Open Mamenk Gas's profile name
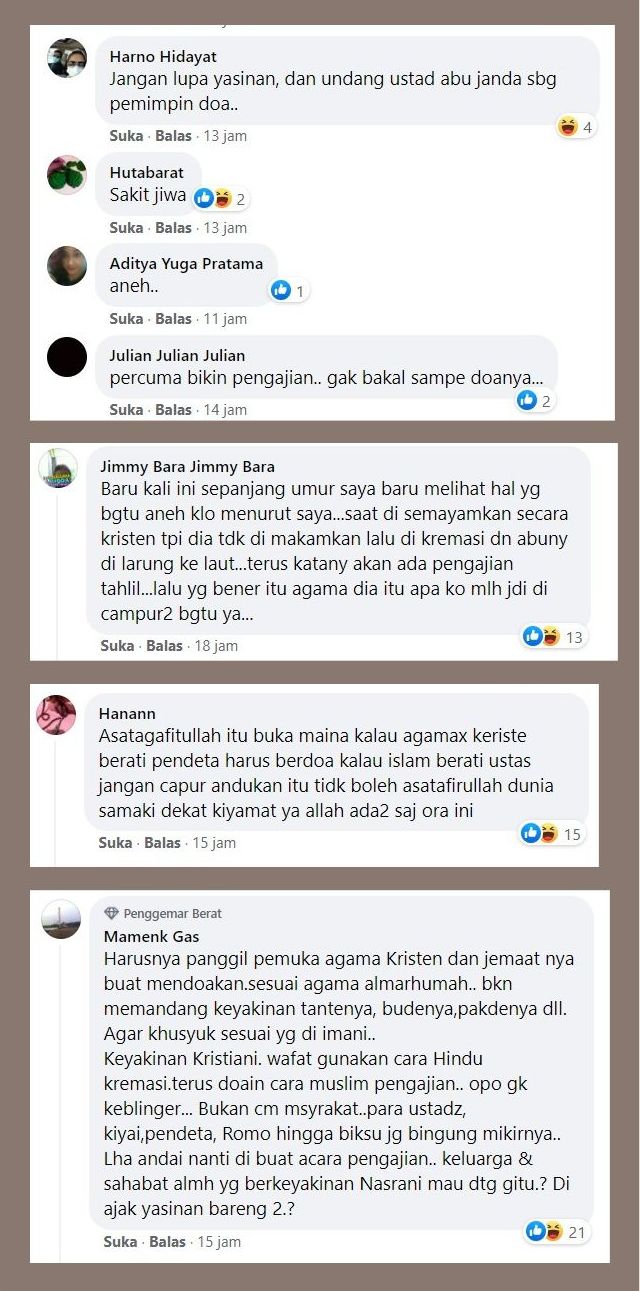The height and width of the screenshot is (1291, 640). point(151,937)
